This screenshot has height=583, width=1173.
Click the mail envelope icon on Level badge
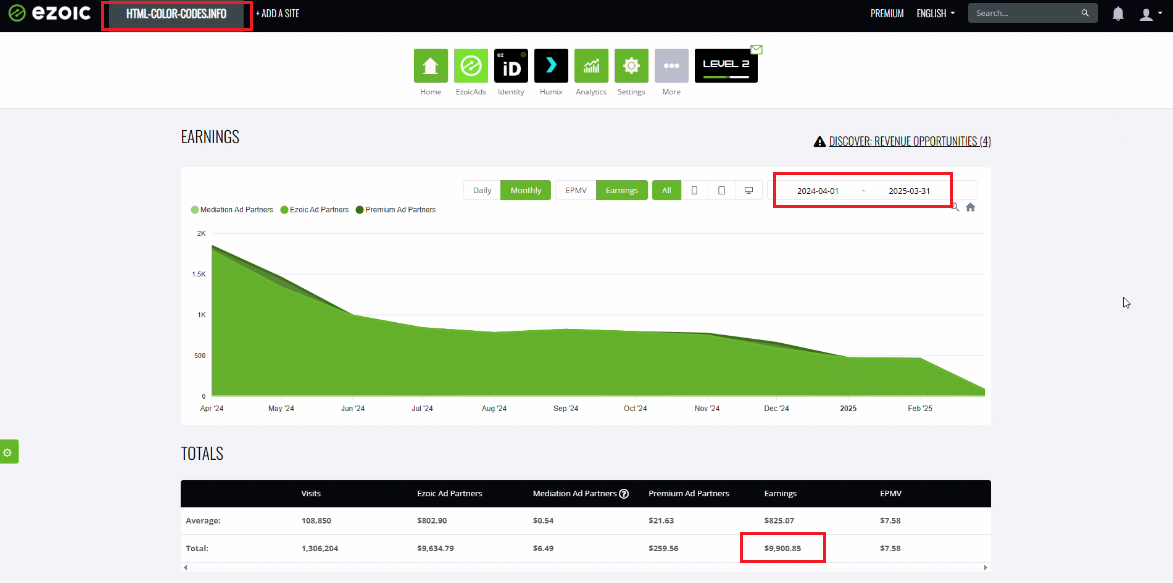[756, 49]
